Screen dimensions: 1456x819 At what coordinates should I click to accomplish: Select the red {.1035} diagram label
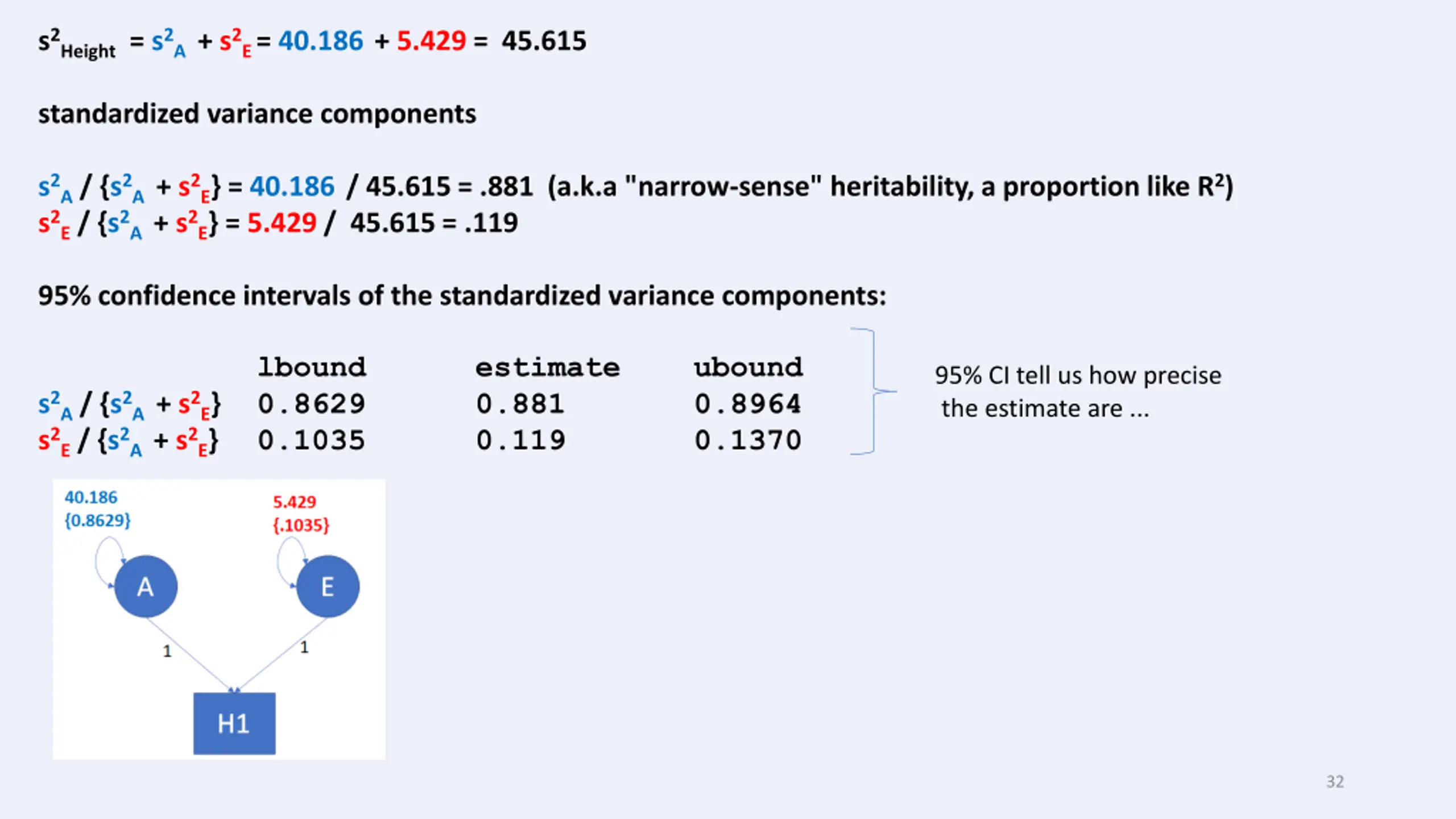pyautogui.click(x=301, y=525)
